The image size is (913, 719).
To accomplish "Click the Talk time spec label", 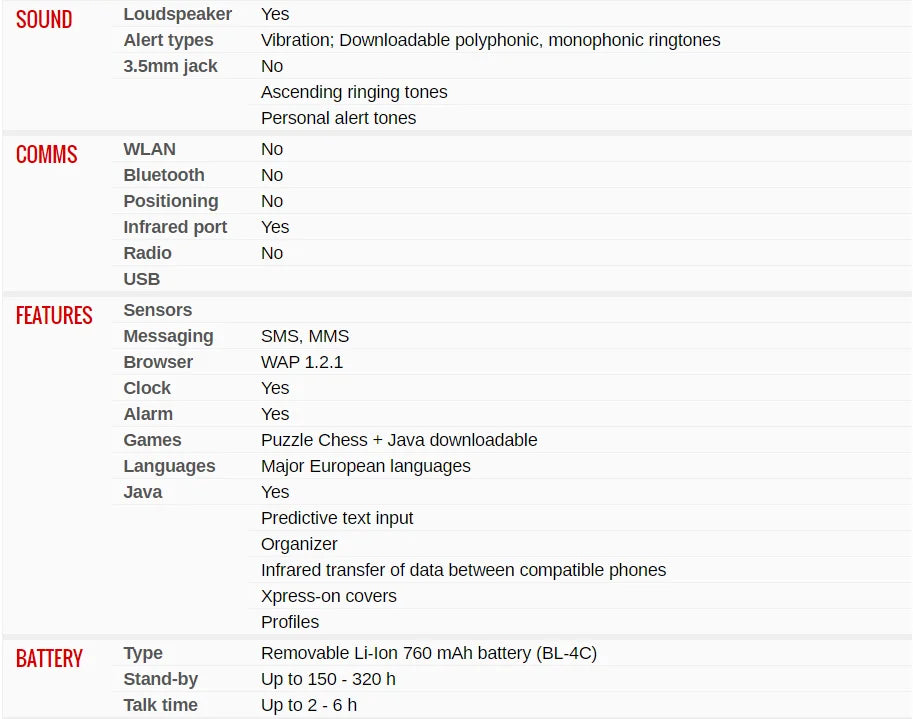I will tap(160, 705).
